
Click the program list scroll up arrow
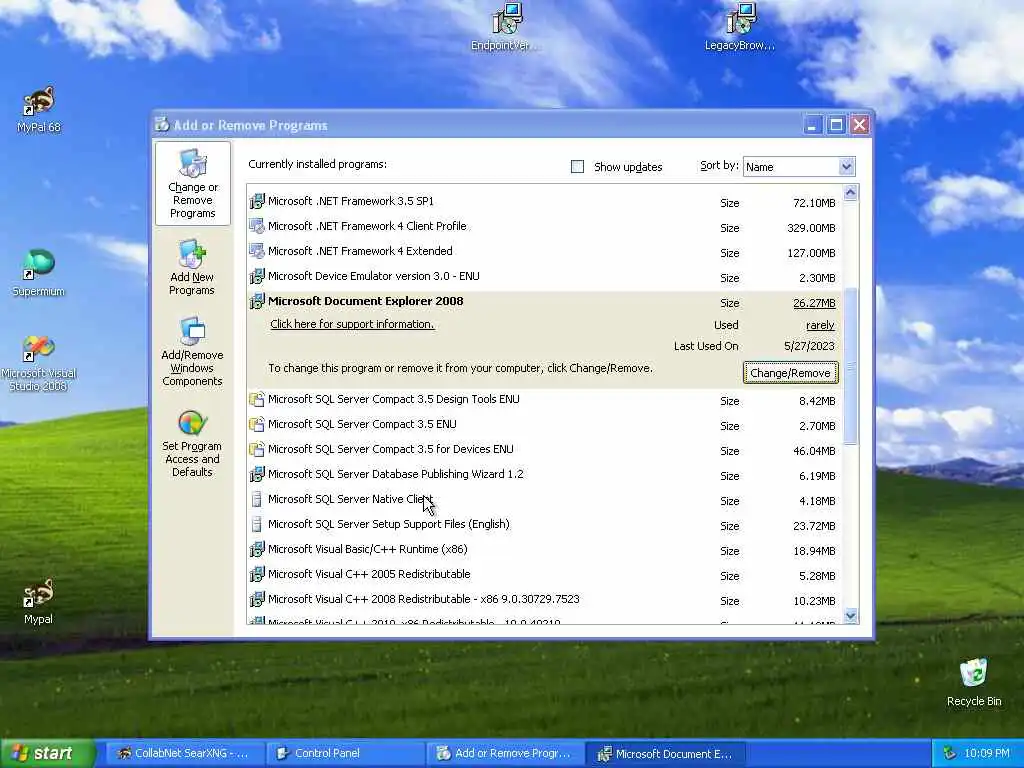tap(850, 192)
